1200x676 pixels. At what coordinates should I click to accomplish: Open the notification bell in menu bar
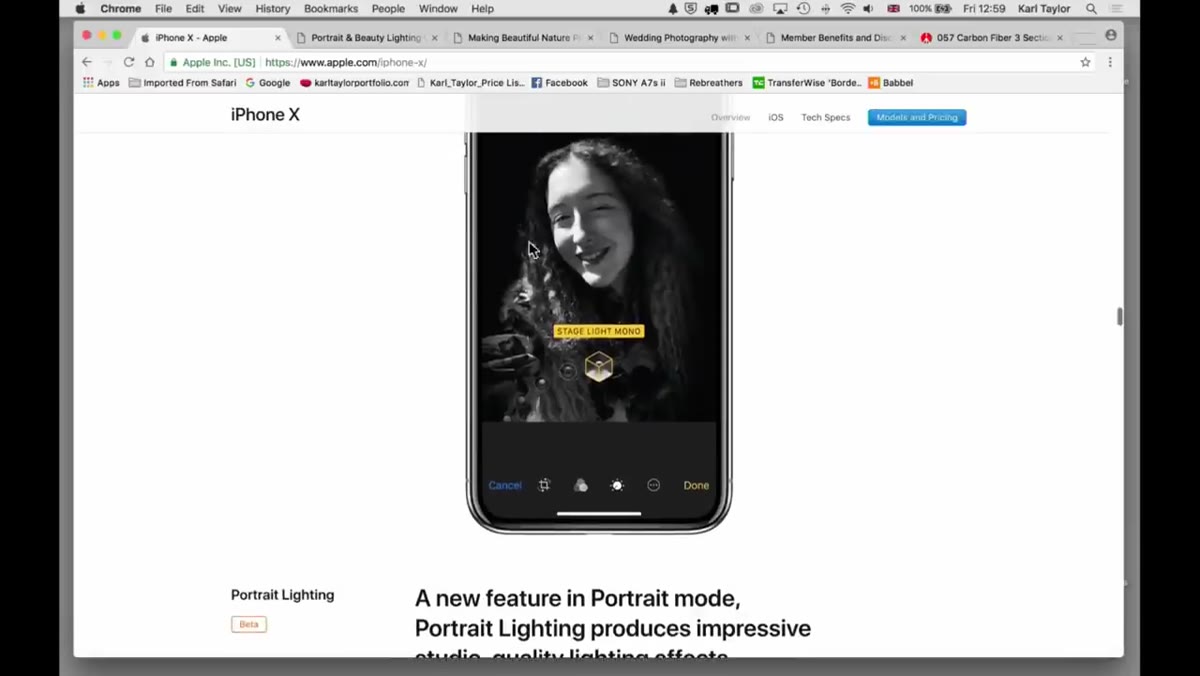pos(673,9)
